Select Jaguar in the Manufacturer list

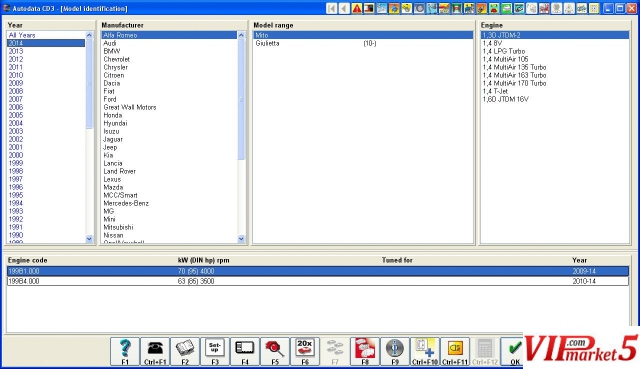(x=169, y=139)
